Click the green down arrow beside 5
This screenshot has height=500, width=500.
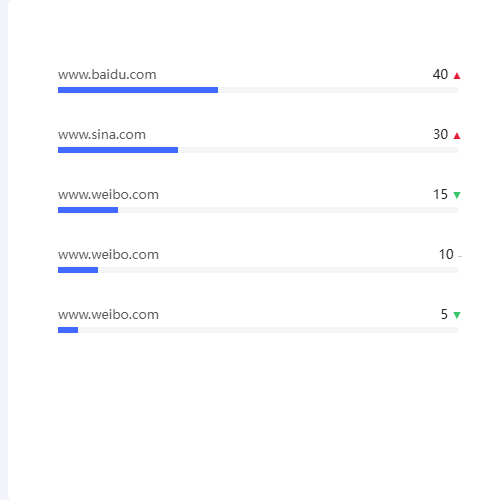pyautogui.click(x=457, y=315)
